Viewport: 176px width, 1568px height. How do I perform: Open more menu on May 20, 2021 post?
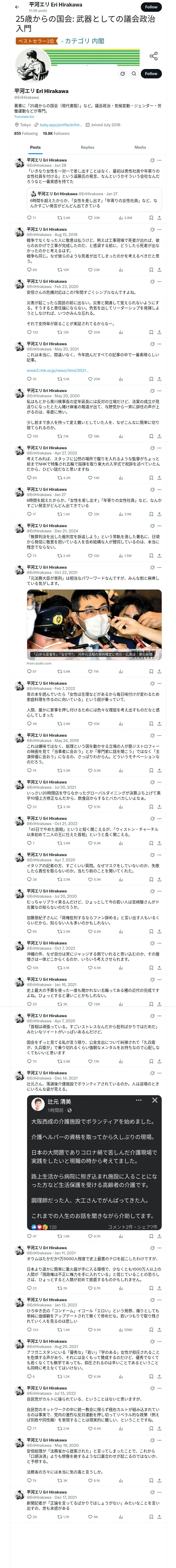(x=160, y=343)
